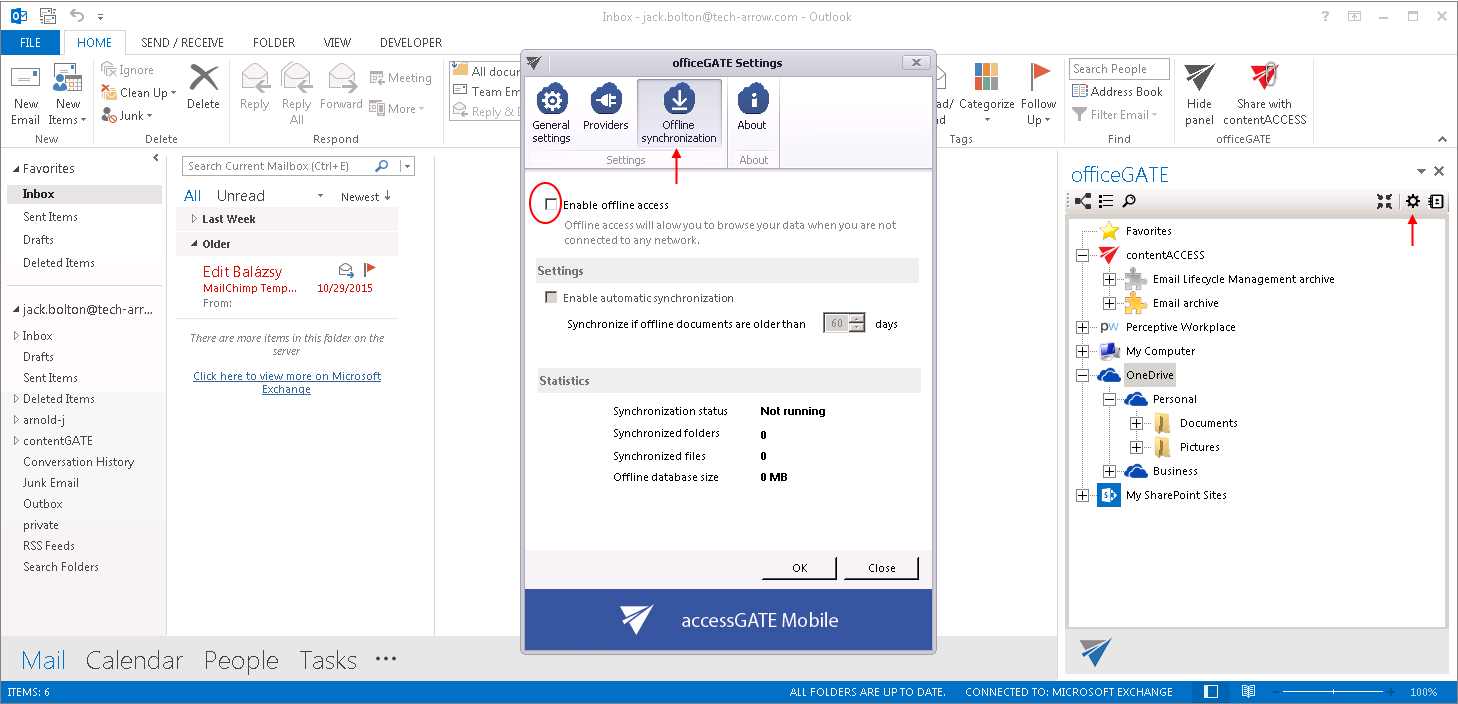1458x704 pixels.
Task: Click Send/Receive All Folders quick access icon
Action: click(x=50, y=16)
